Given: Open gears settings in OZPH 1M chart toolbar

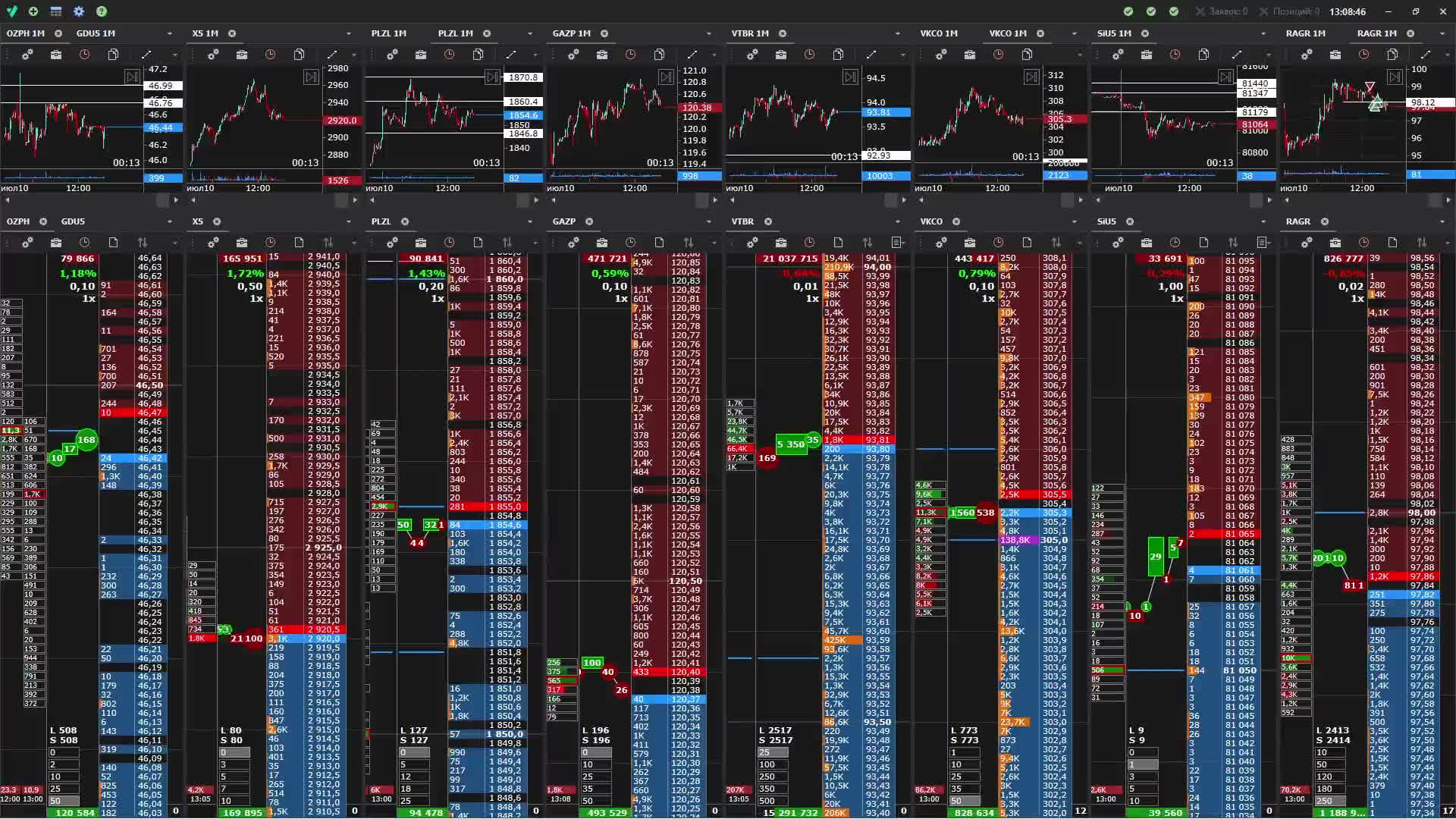Looking at the screenshot, I should pyautogui.click(x=27, y=55).
